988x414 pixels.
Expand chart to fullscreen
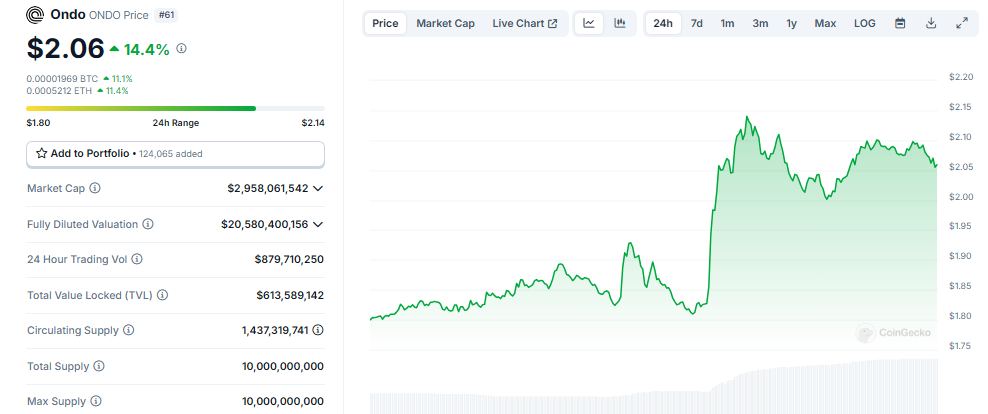pos(962,23)
